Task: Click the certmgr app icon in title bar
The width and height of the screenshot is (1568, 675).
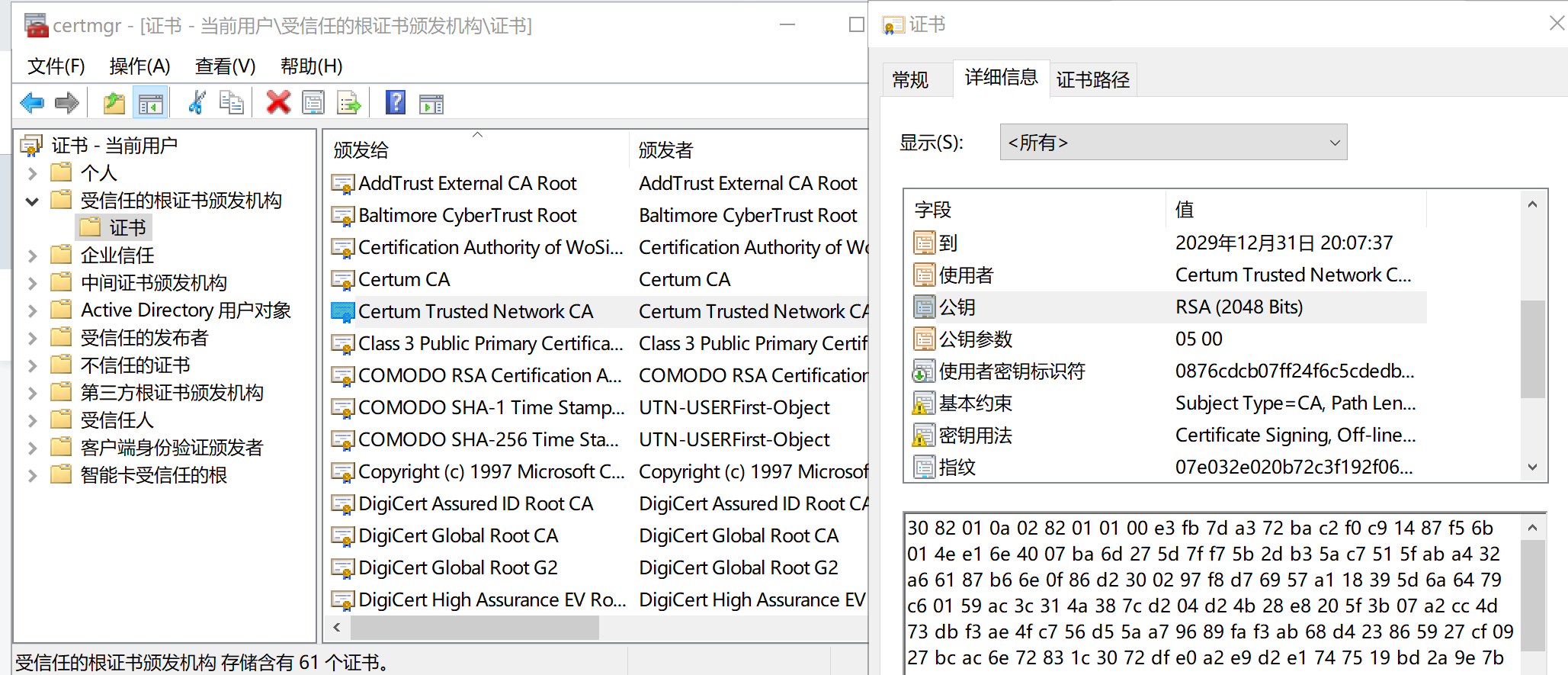Action: coord(36,25)
